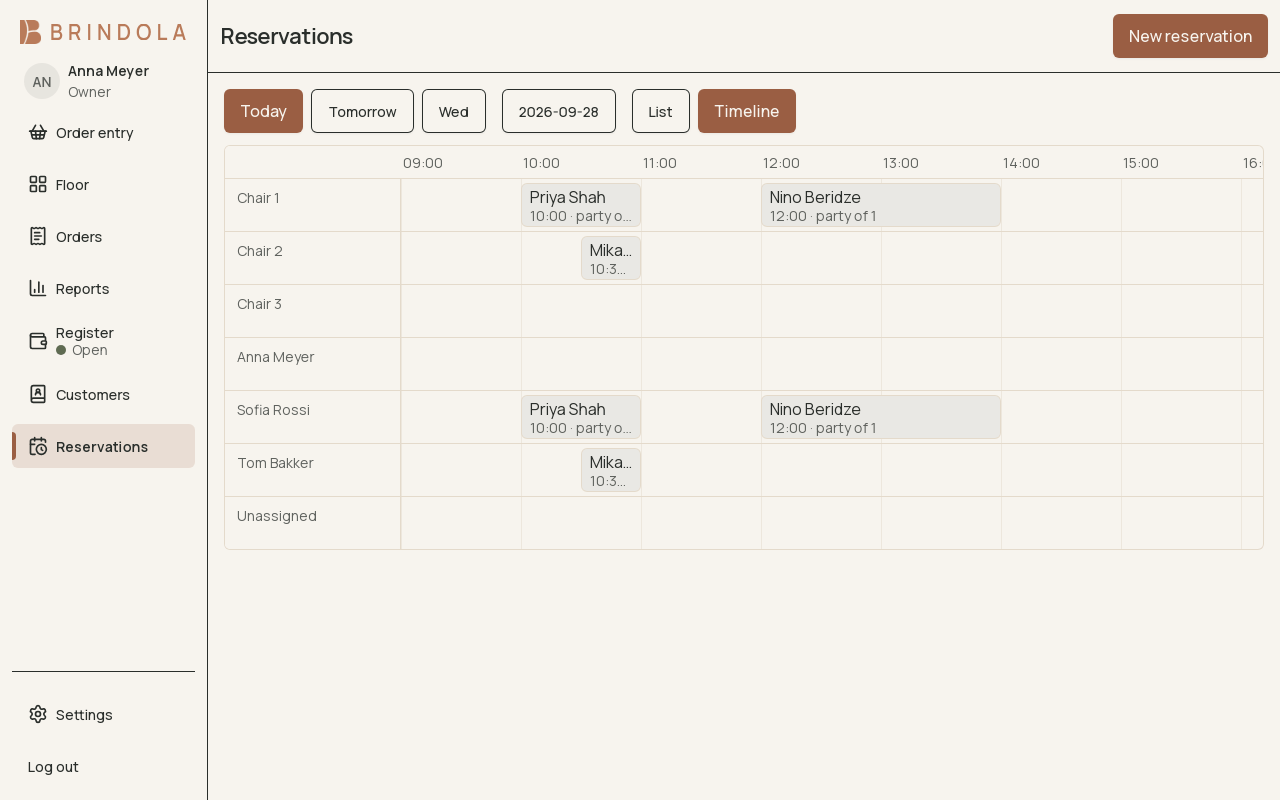Screen dimensions: 1280x800
Task: Click the Chair 2 row label
Action: (x=260, y=251)
